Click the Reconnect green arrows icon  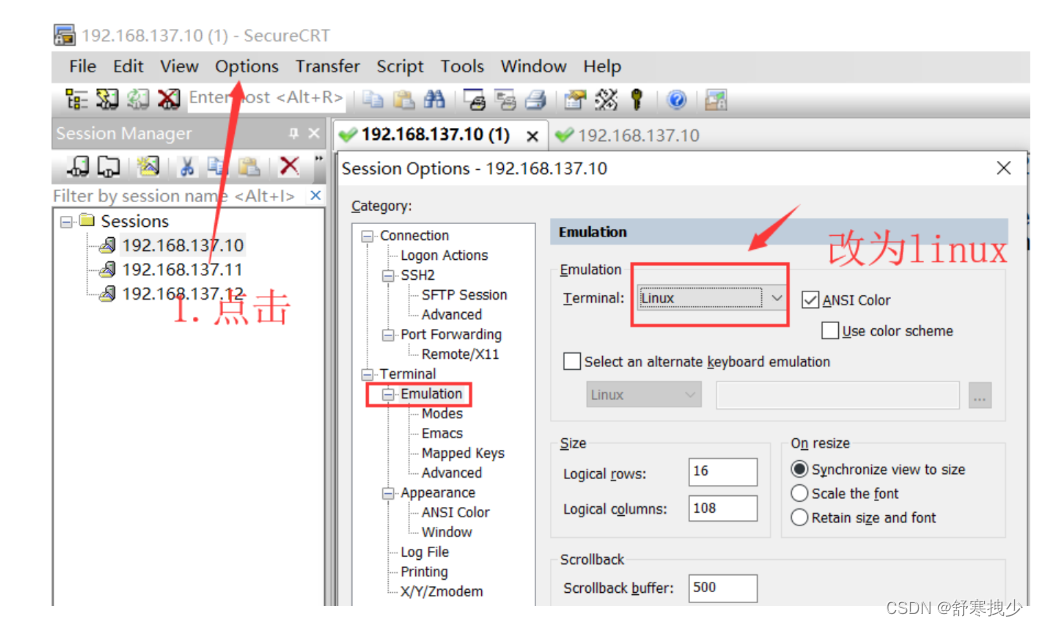point(138,99)
